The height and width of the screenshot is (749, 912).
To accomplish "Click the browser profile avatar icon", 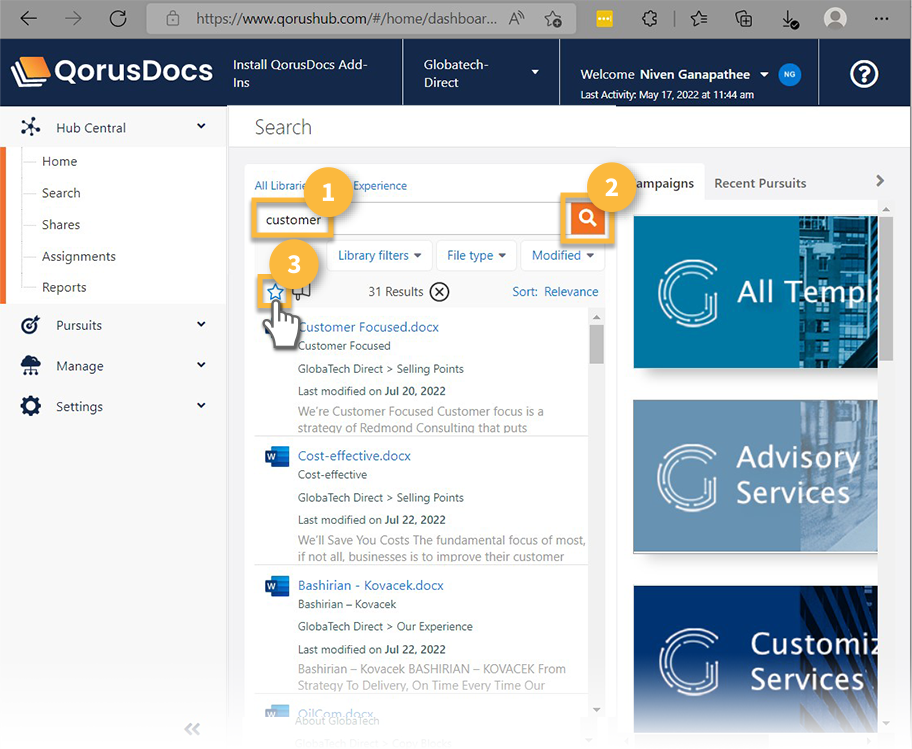I will point(835,19).
